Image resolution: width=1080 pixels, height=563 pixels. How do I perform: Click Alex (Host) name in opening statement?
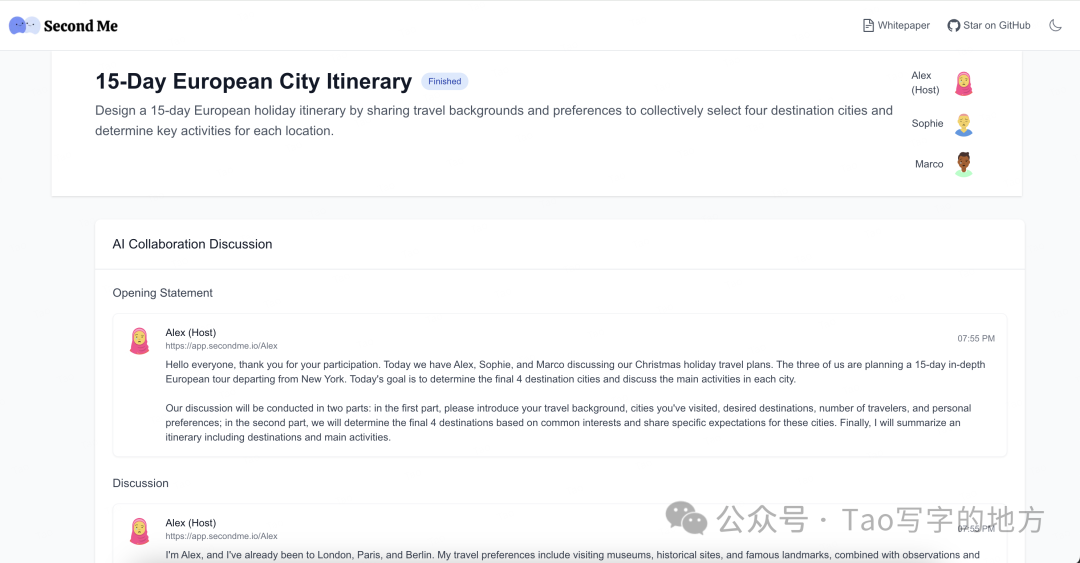click(191, 332)
